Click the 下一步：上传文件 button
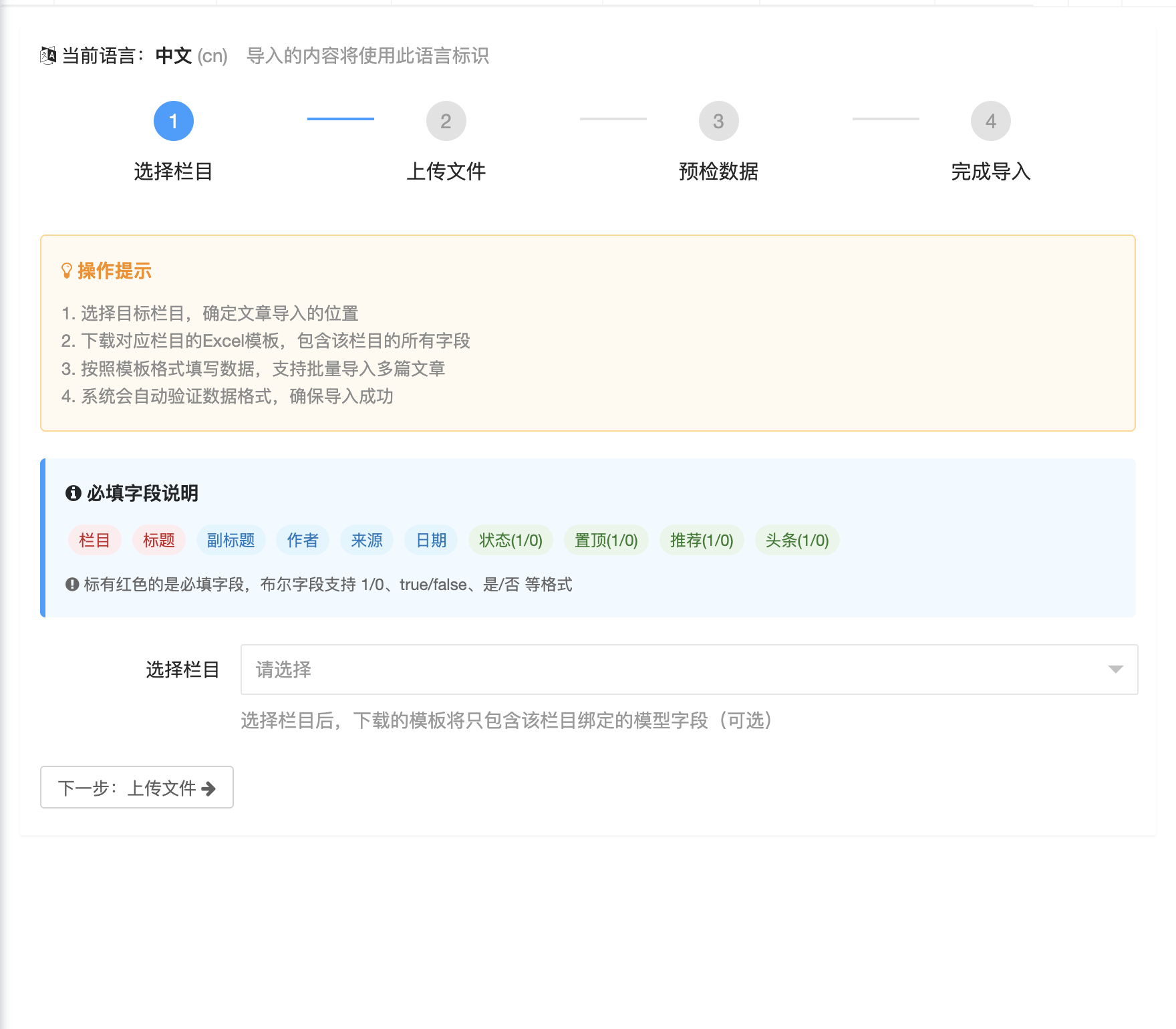 [x=136, y=788]
